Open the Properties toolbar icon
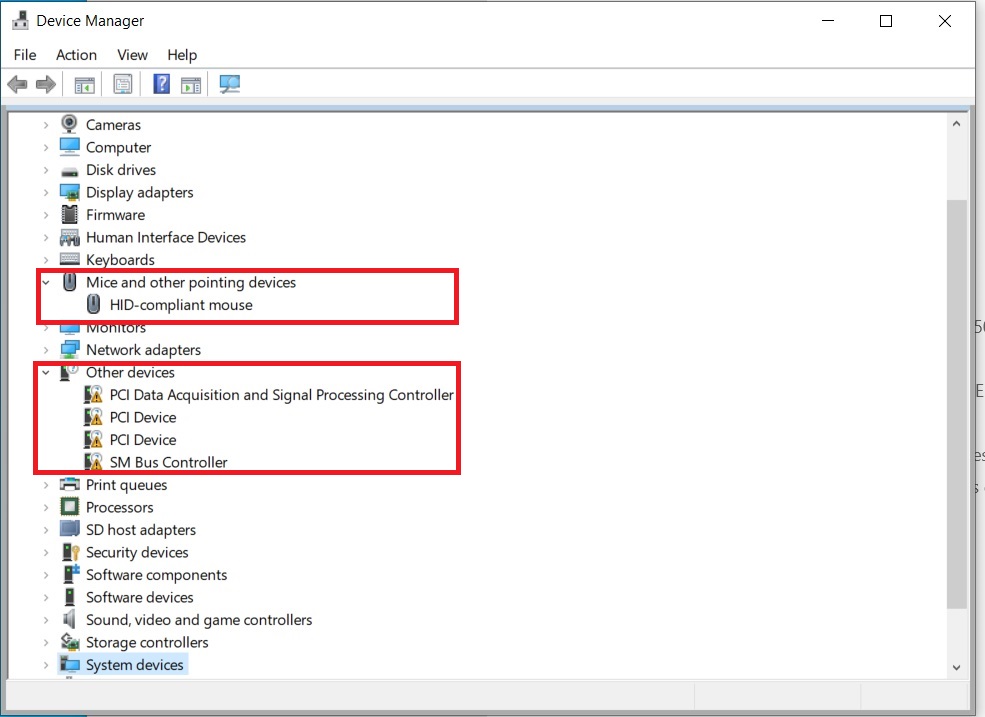Screen dimensions: 985x717 tap(122, 84)
